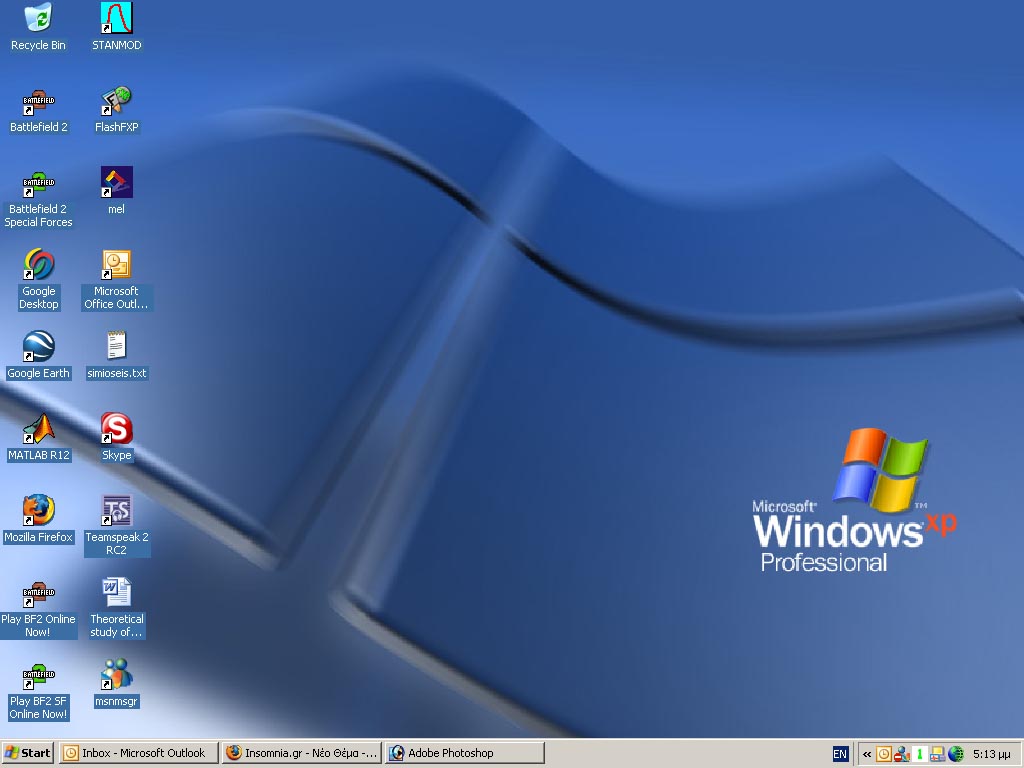Click the MSN Messenger tray status icon

(901, 754)
